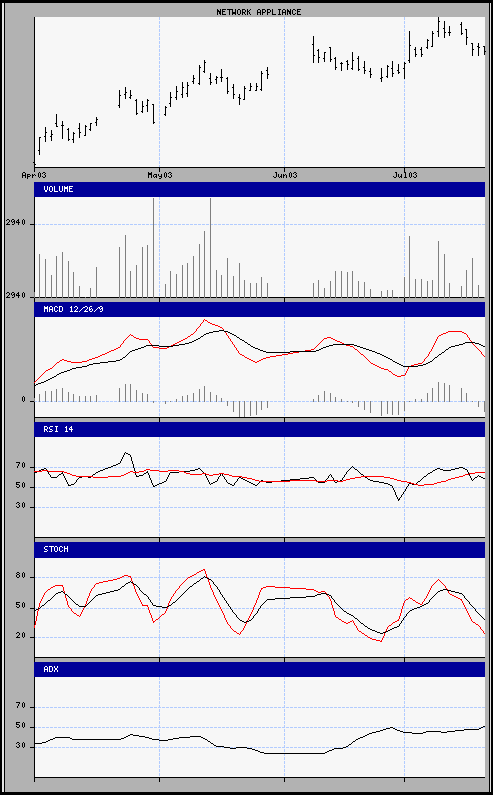Click the ADX 30 level label

click(x=21, y=746)
